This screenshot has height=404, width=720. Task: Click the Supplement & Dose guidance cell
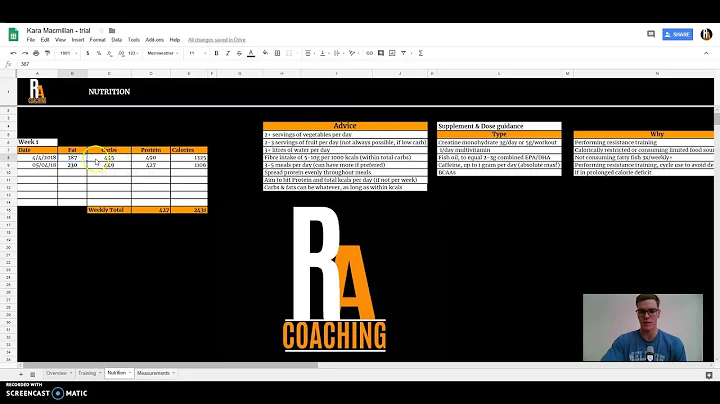click(499, 126)
